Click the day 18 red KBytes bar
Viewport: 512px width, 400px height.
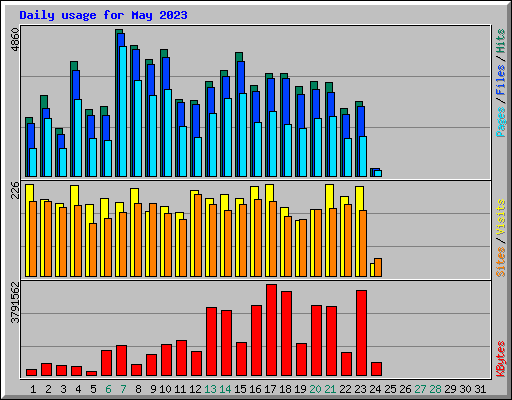(286, 334)
